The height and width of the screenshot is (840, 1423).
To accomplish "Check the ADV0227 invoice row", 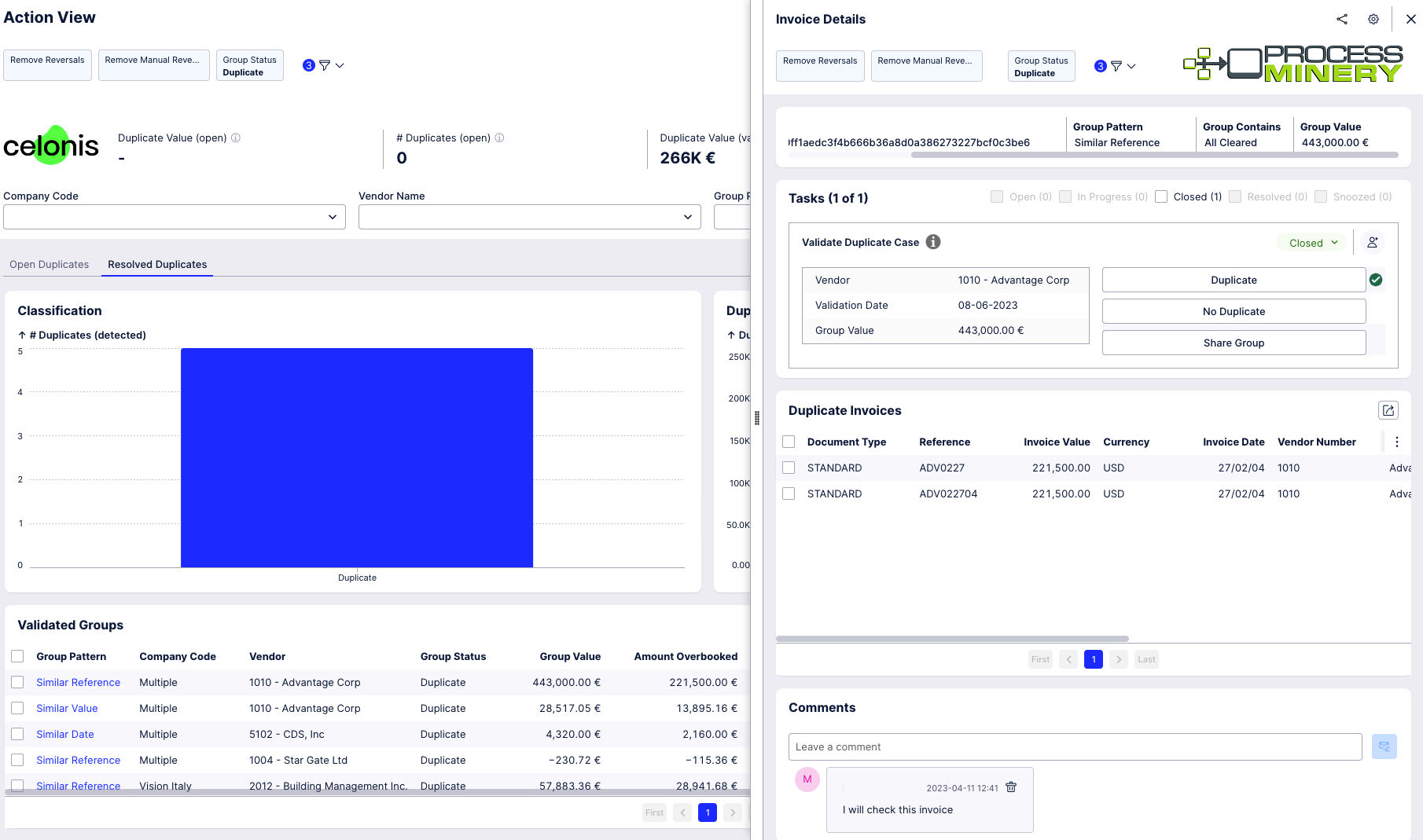I will click(789, 468).
